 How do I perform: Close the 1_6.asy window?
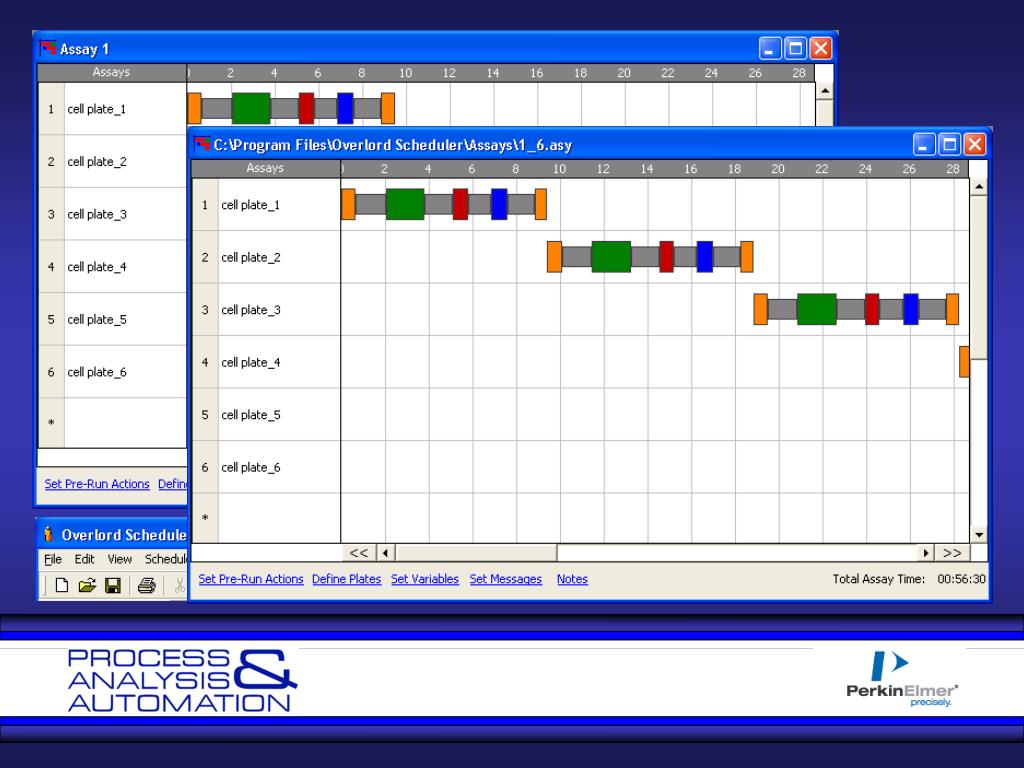[974, 144]
